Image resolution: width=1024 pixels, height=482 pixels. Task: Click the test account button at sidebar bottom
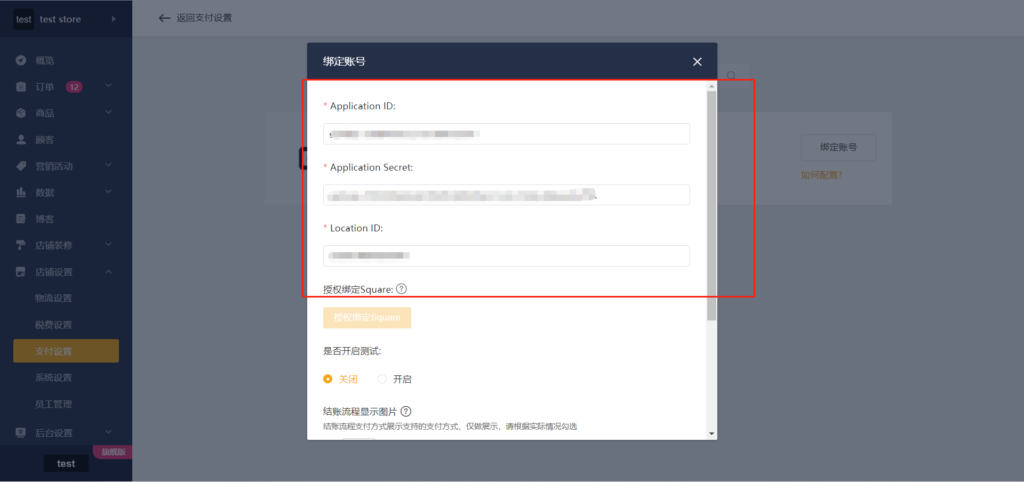point(66,464)
